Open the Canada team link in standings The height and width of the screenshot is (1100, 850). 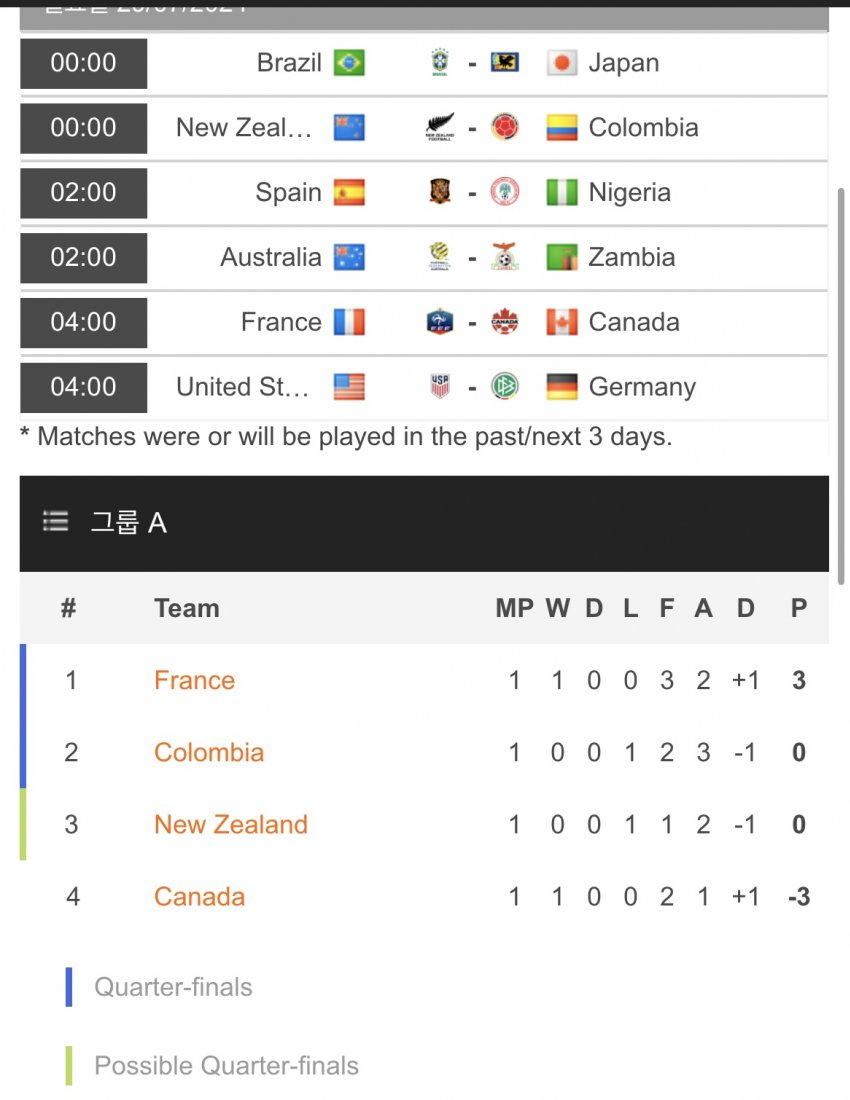point(199,897)
